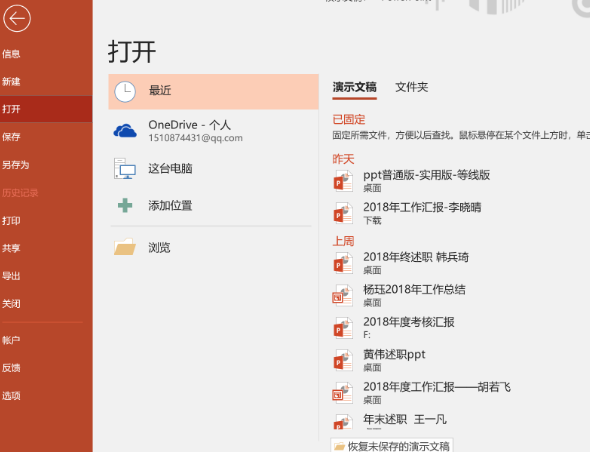This screenshot has width=590, height=452.
Task: Click the 1510874431@qq.com account text
Action: (x=195, y=138)
